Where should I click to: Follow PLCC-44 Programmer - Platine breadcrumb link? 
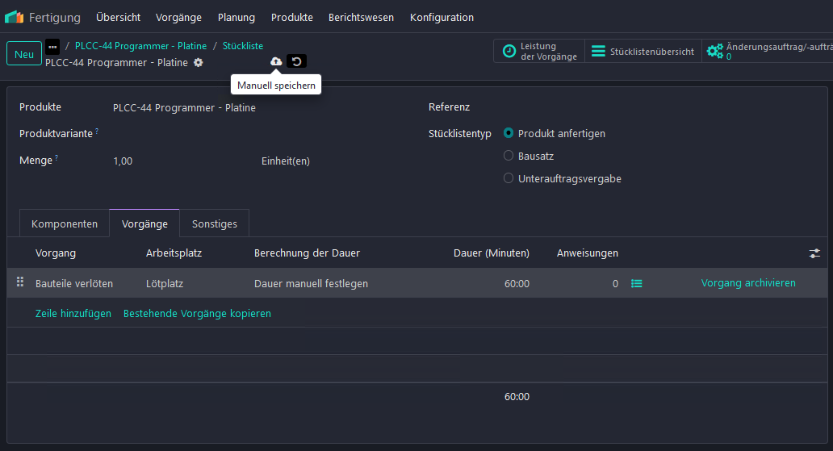[x=141, y=46]
